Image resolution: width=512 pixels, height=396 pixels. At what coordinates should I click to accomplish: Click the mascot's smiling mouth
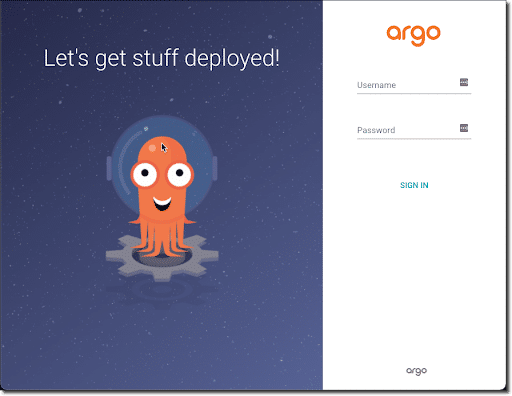162,203
